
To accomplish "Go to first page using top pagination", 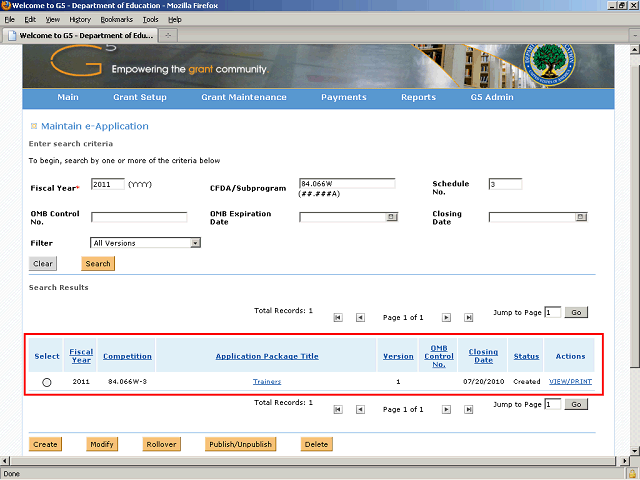I will coord(338,317).
